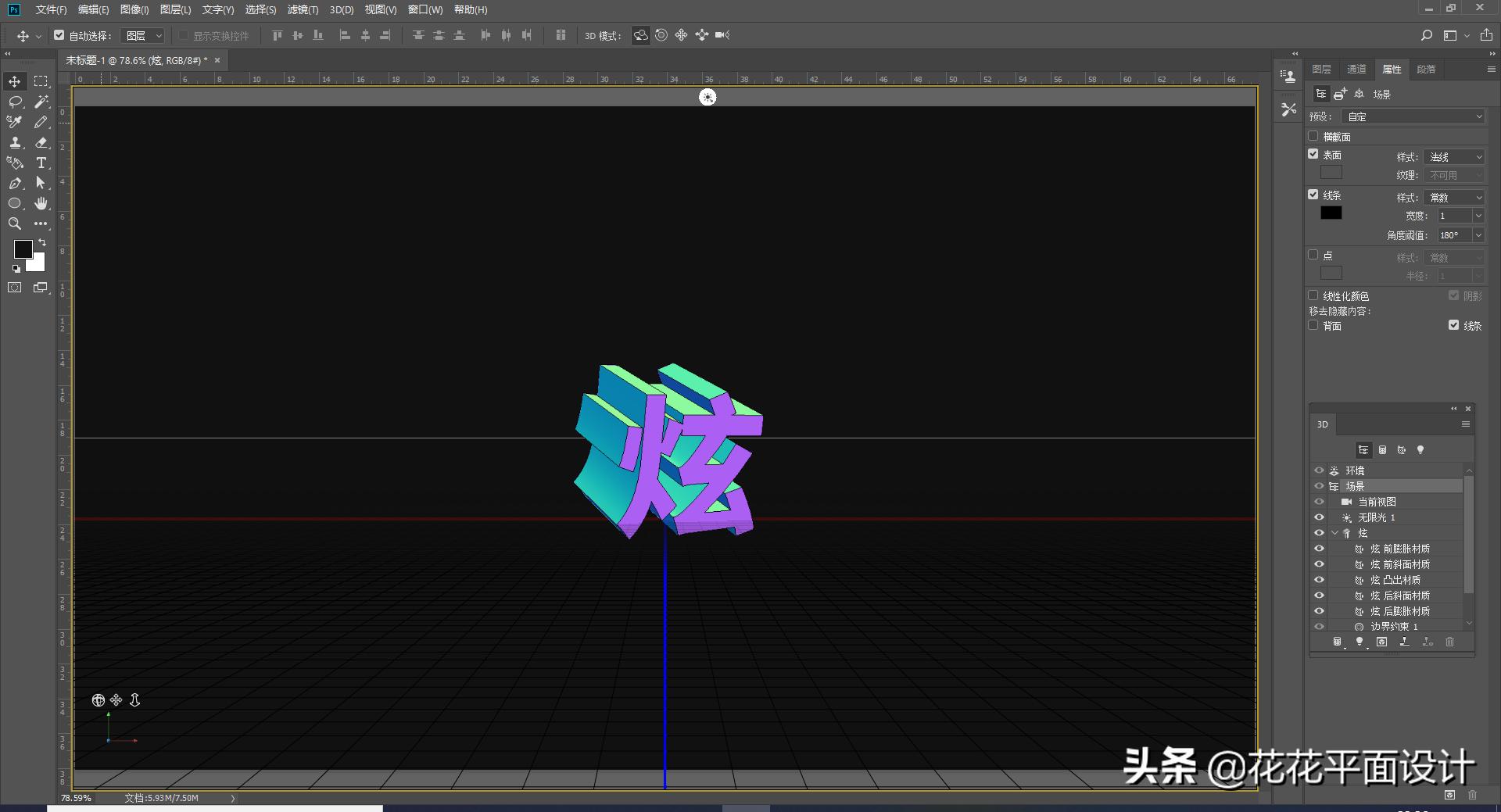Open the 滤镜 menu
The image size is (1501, 812).
click(304, 10)
